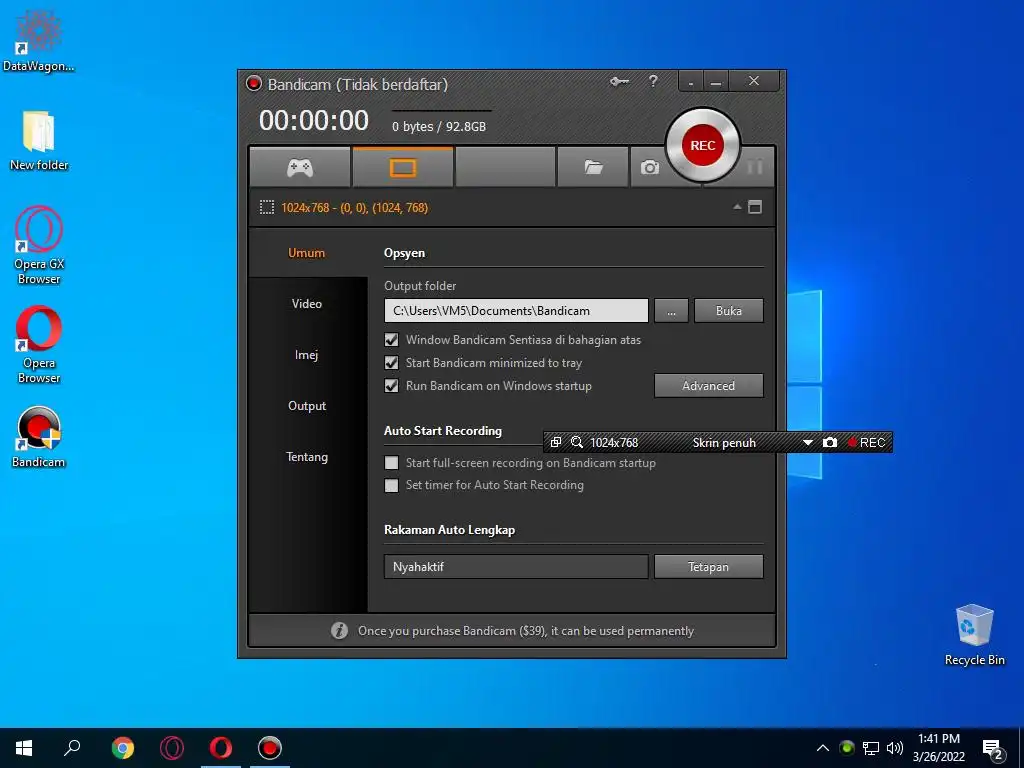Click the 1024x768 size on floating bar

[x=614, y=442]
